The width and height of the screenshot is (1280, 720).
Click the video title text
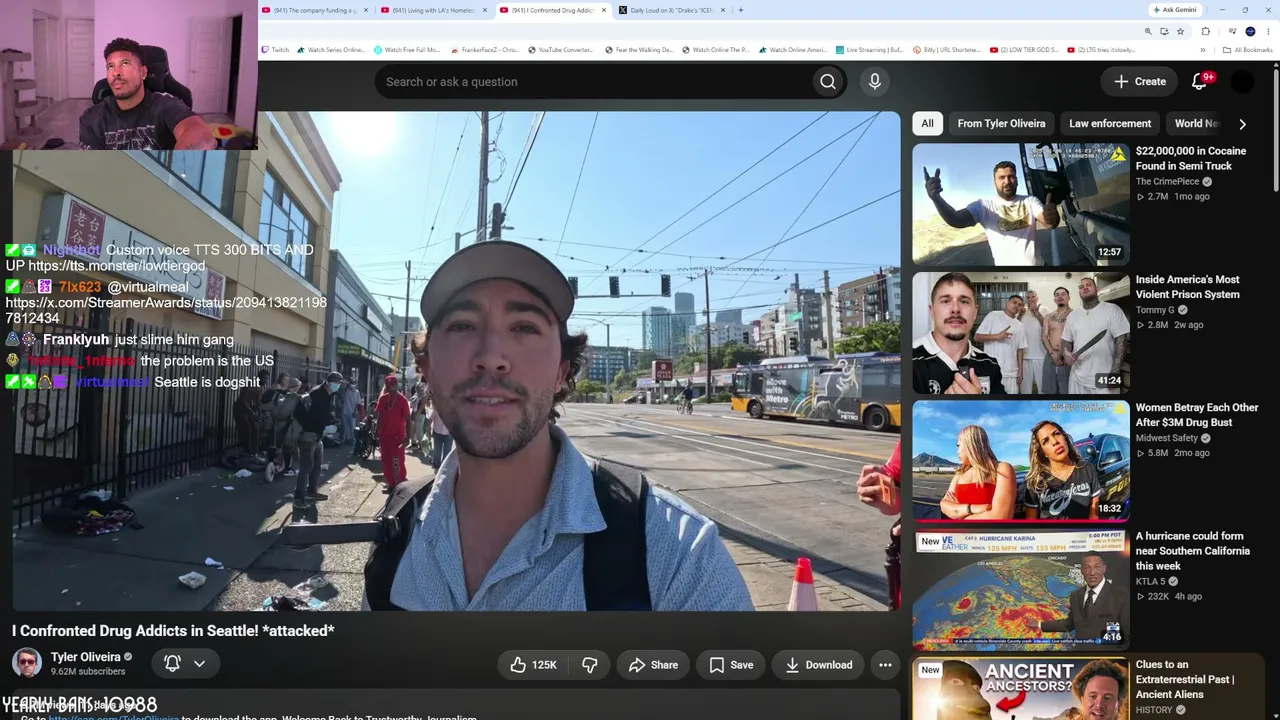(173, 631)
